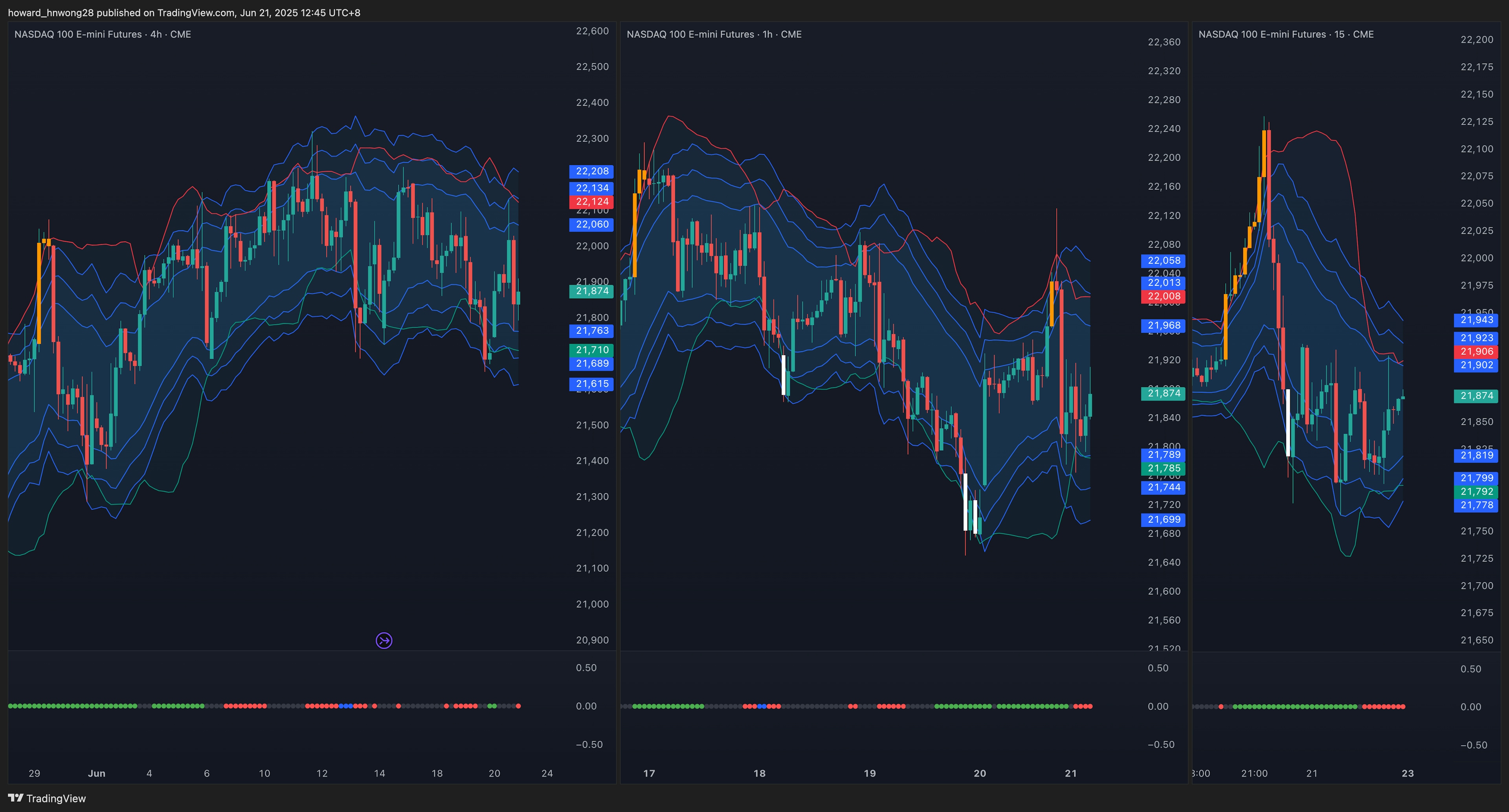The image size is (1509, 812).
Task: Click the purple circular arrow icon on 4h chart
Action: tap(384, 640)
